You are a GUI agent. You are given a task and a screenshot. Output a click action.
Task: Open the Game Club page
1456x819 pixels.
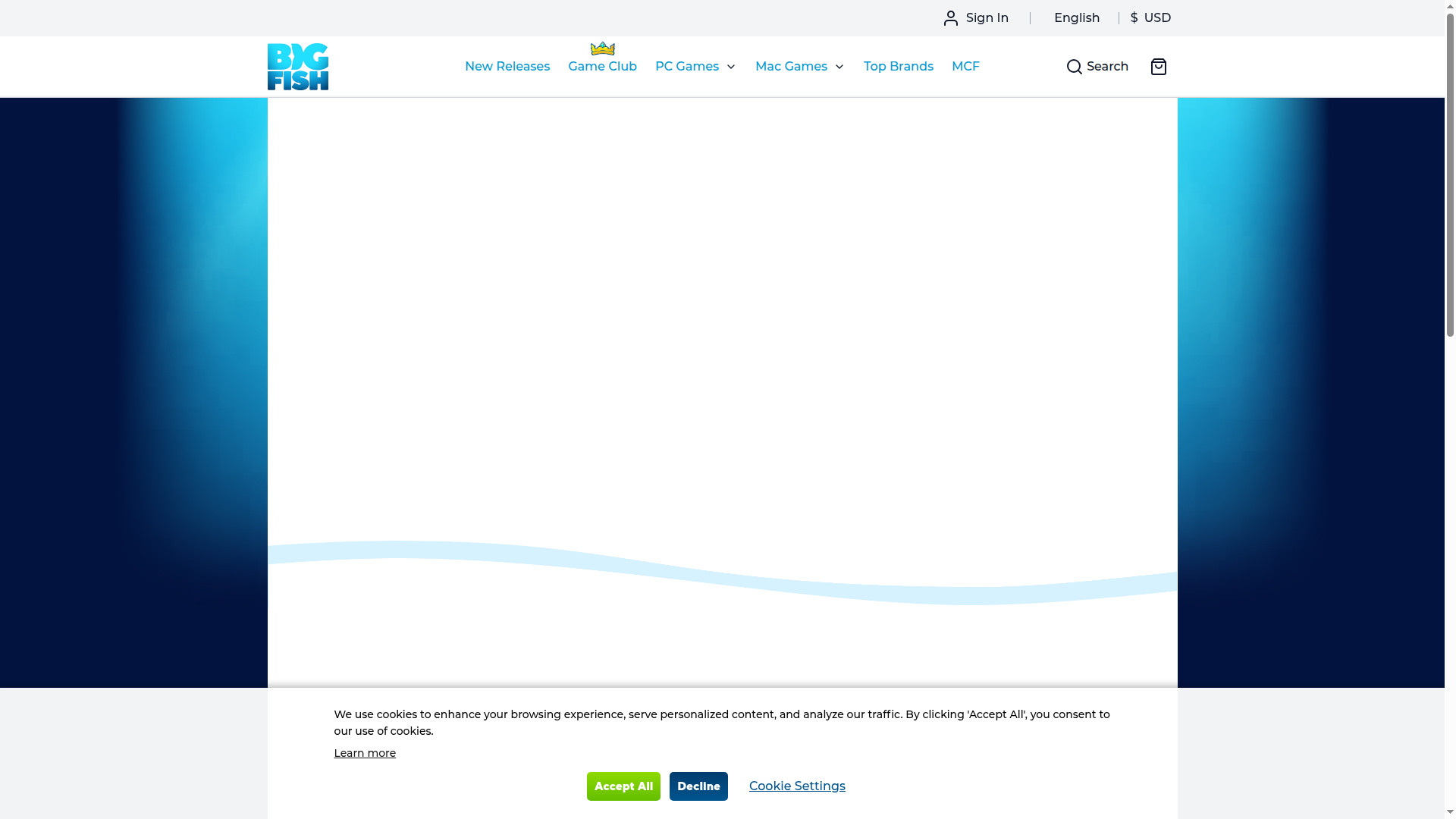click(x=602, y=67)
